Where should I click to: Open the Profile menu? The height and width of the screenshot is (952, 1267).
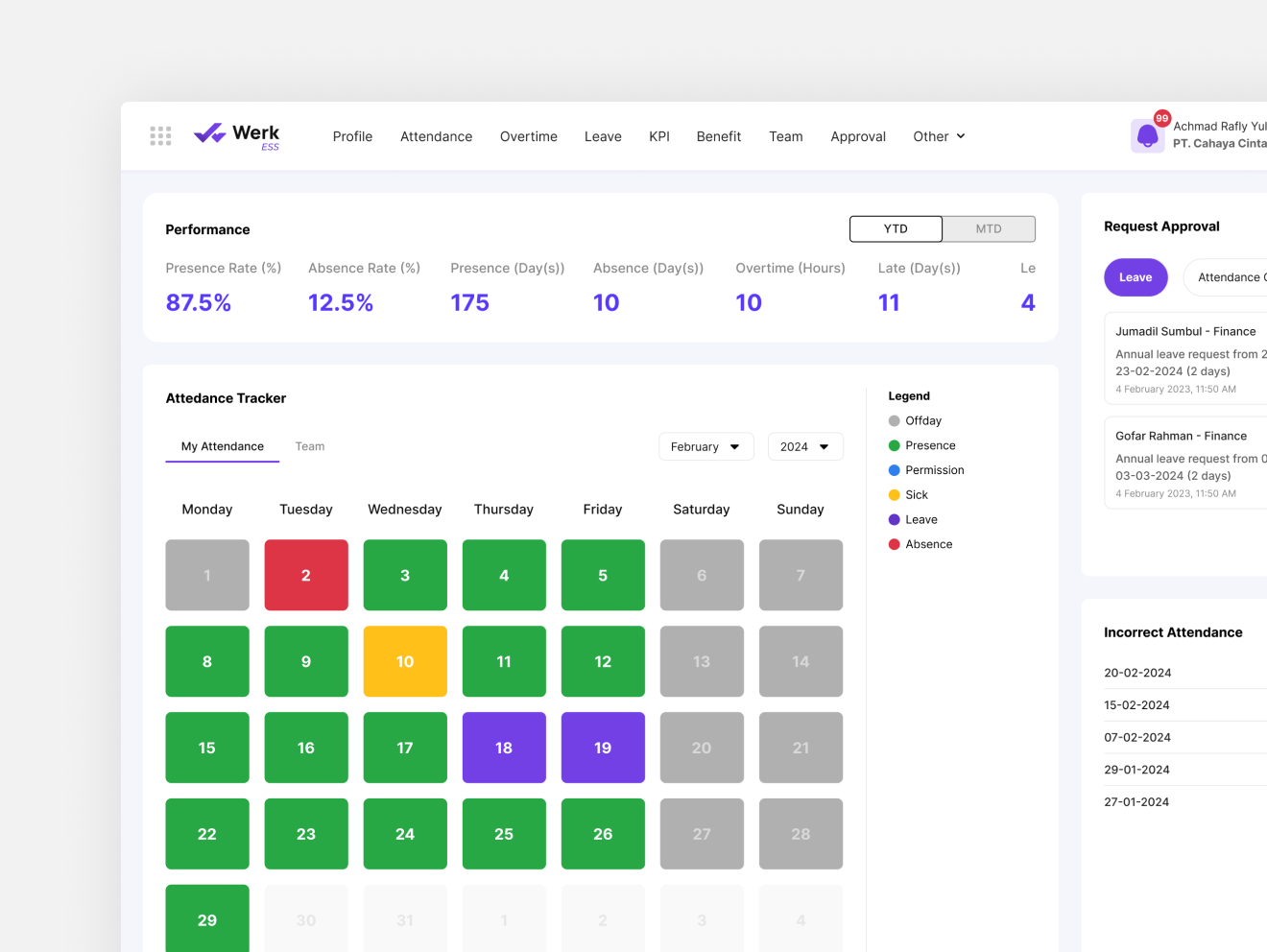pos(352,136)
